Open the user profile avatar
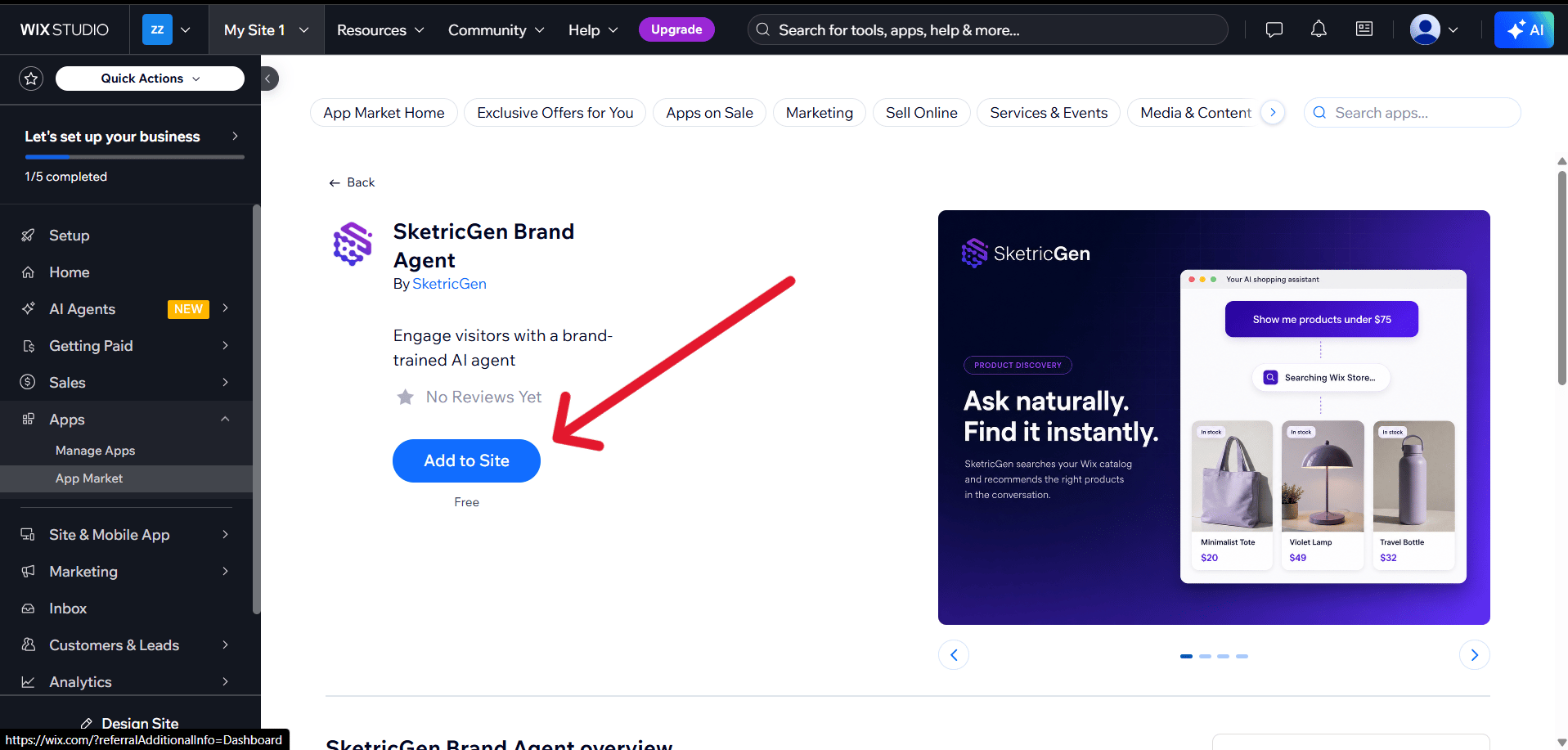Screen dimensions: 1568x750 click(1425, 29)
